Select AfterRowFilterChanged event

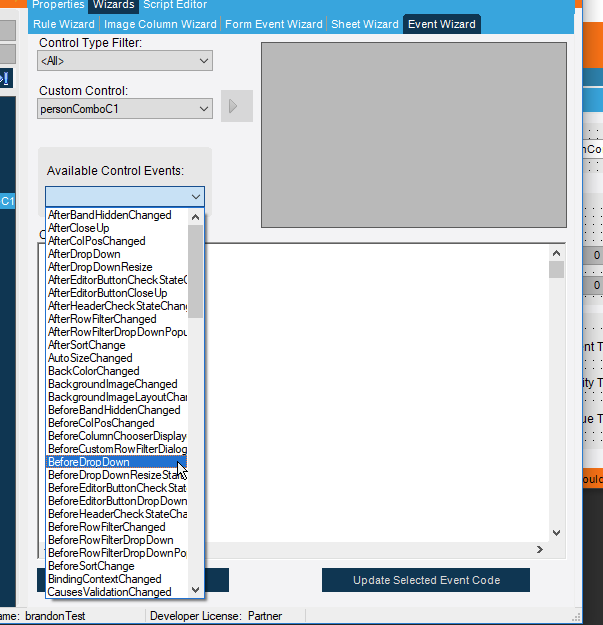pyautogui.click(x=116, y=319)
